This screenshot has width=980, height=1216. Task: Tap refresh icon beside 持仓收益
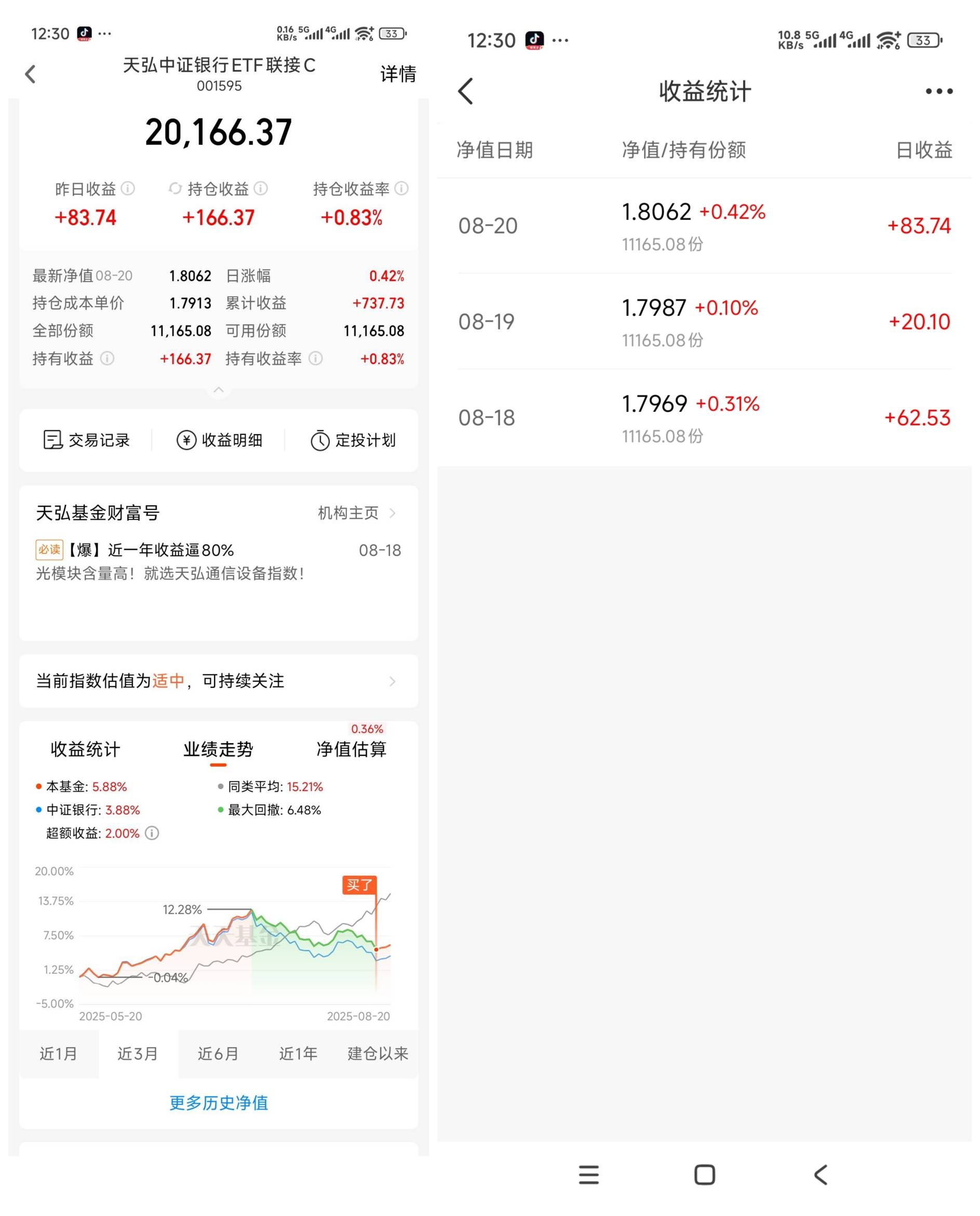coord(175,189)
